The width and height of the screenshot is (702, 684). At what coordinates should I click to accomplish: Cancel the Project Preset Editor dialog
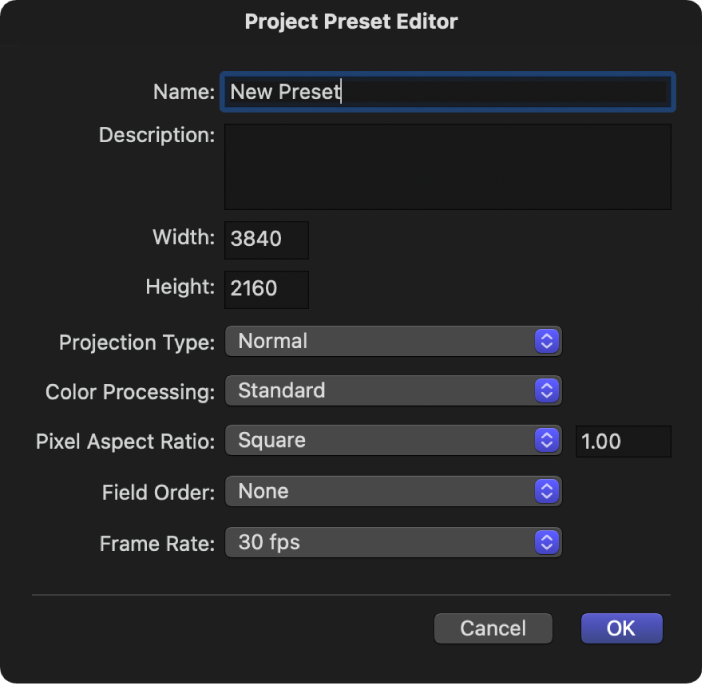click(x=493, y=628)
